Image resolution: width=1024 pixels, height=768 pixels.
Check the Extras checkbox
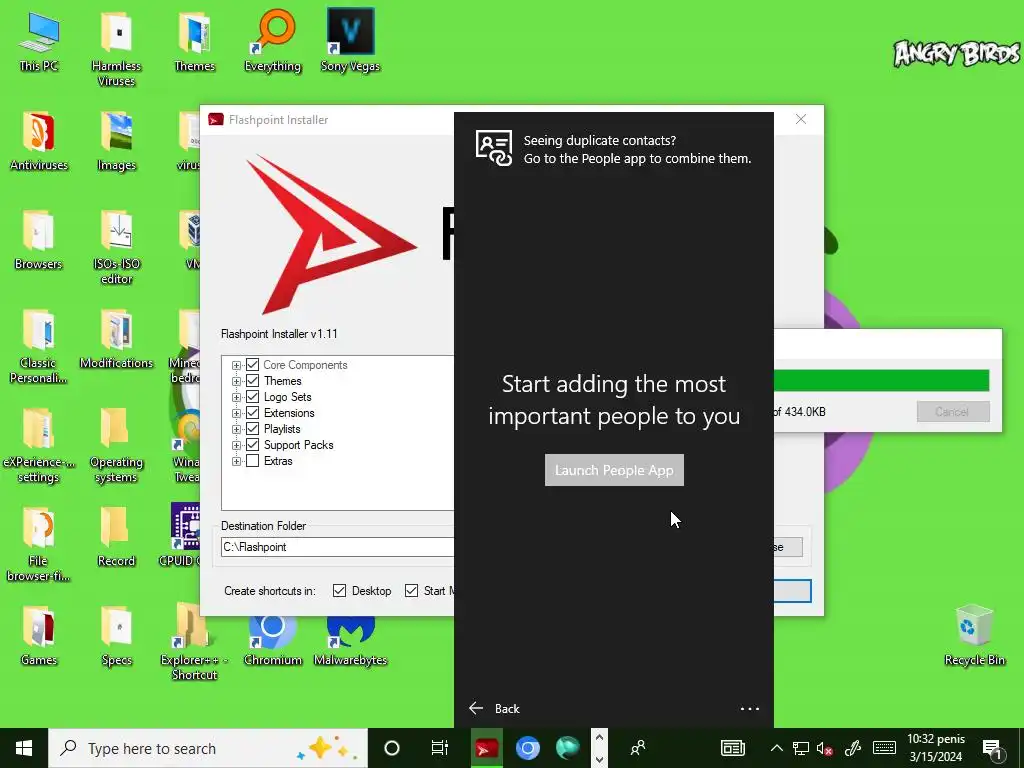[253, 460]
